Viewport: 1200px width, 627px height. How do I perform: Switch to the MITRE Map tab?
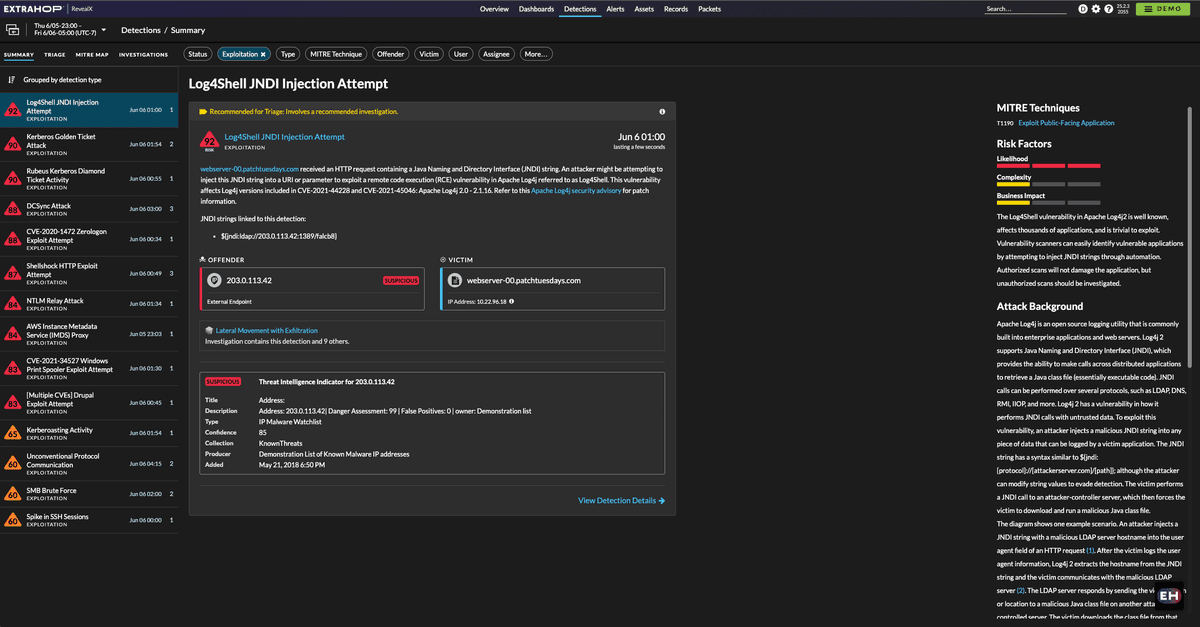tap(92, 54)
